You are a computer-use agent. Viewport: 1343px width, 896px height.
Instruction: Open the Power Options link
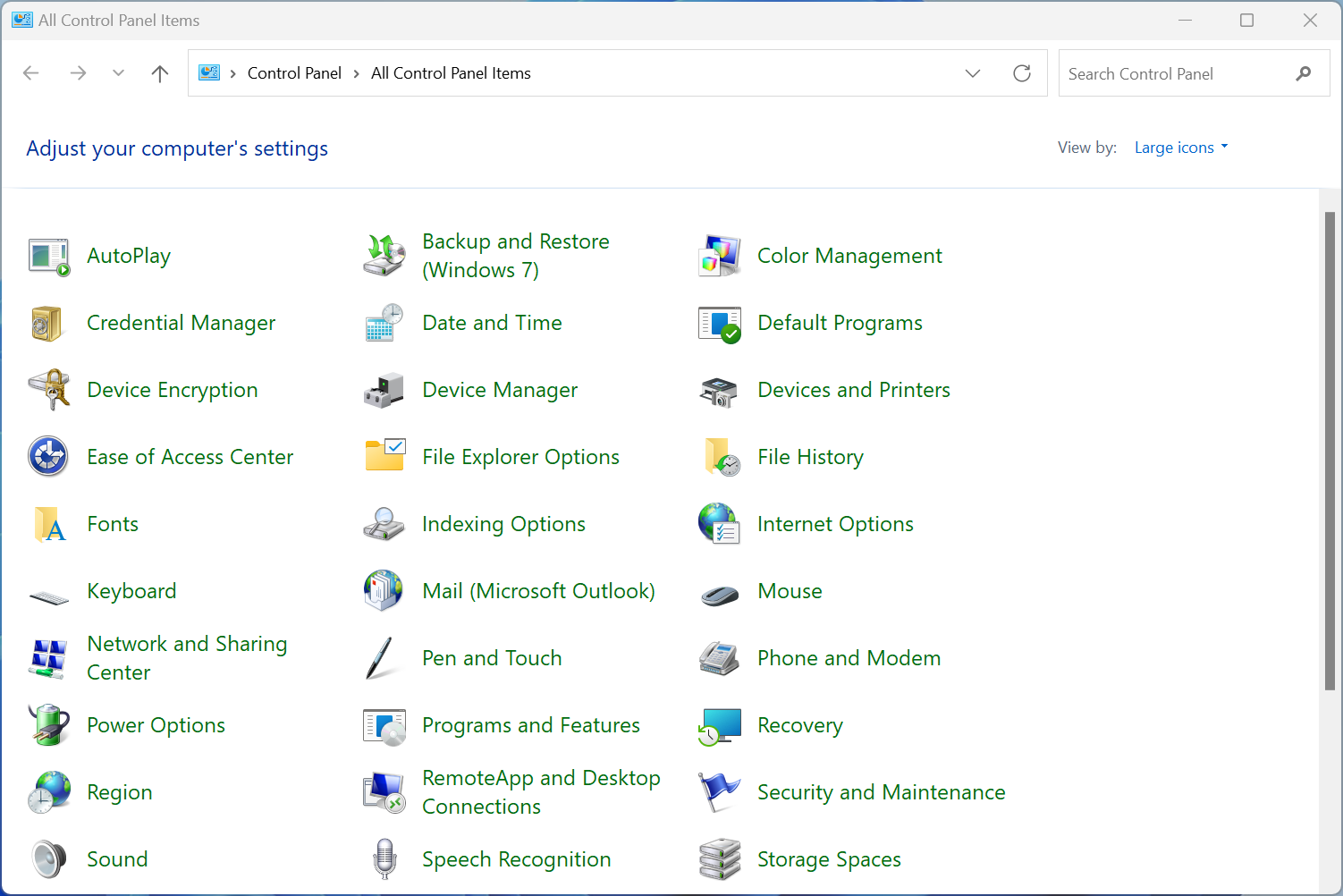[156, 726]
